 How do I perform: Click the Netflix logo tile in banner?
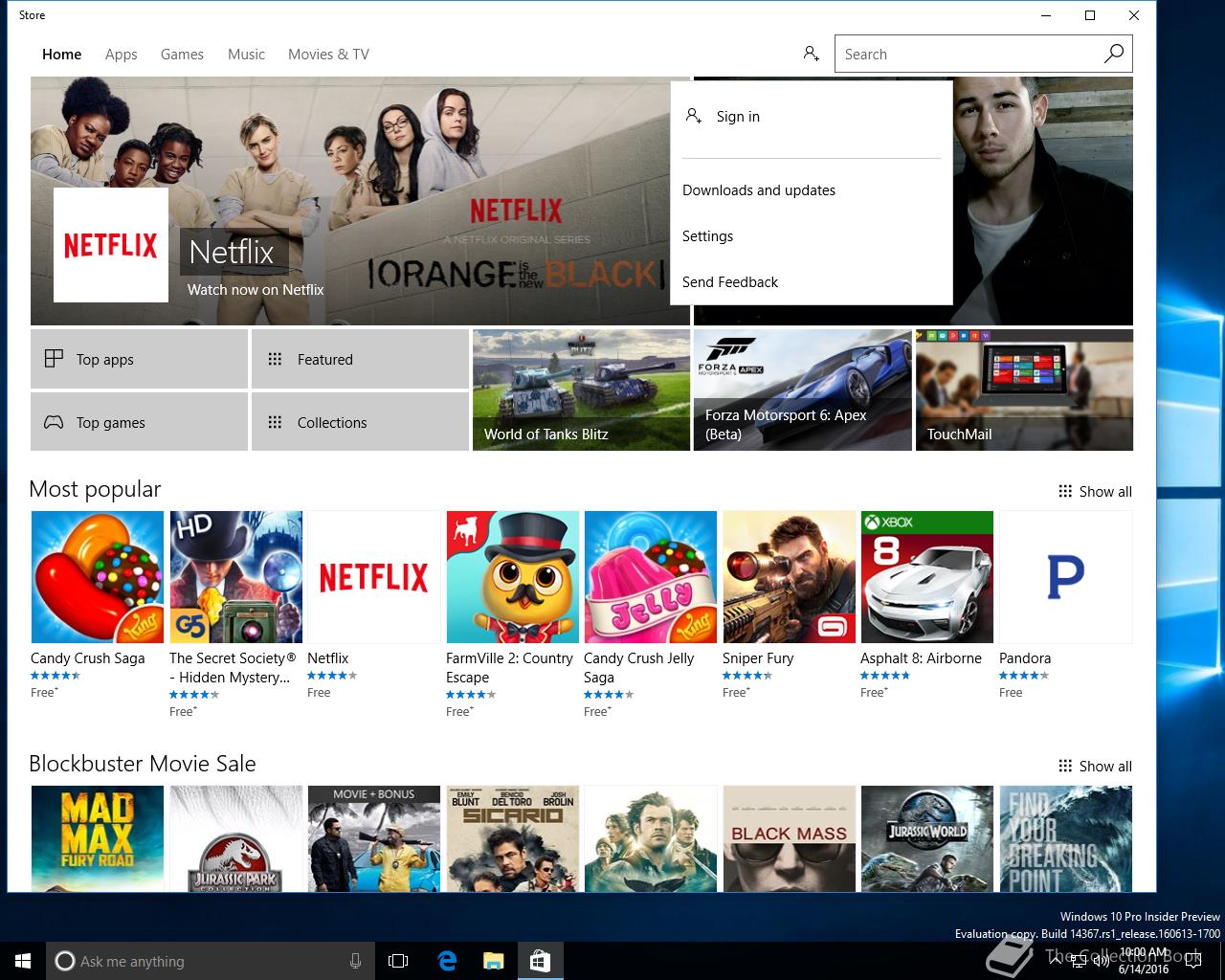[111, 245]
